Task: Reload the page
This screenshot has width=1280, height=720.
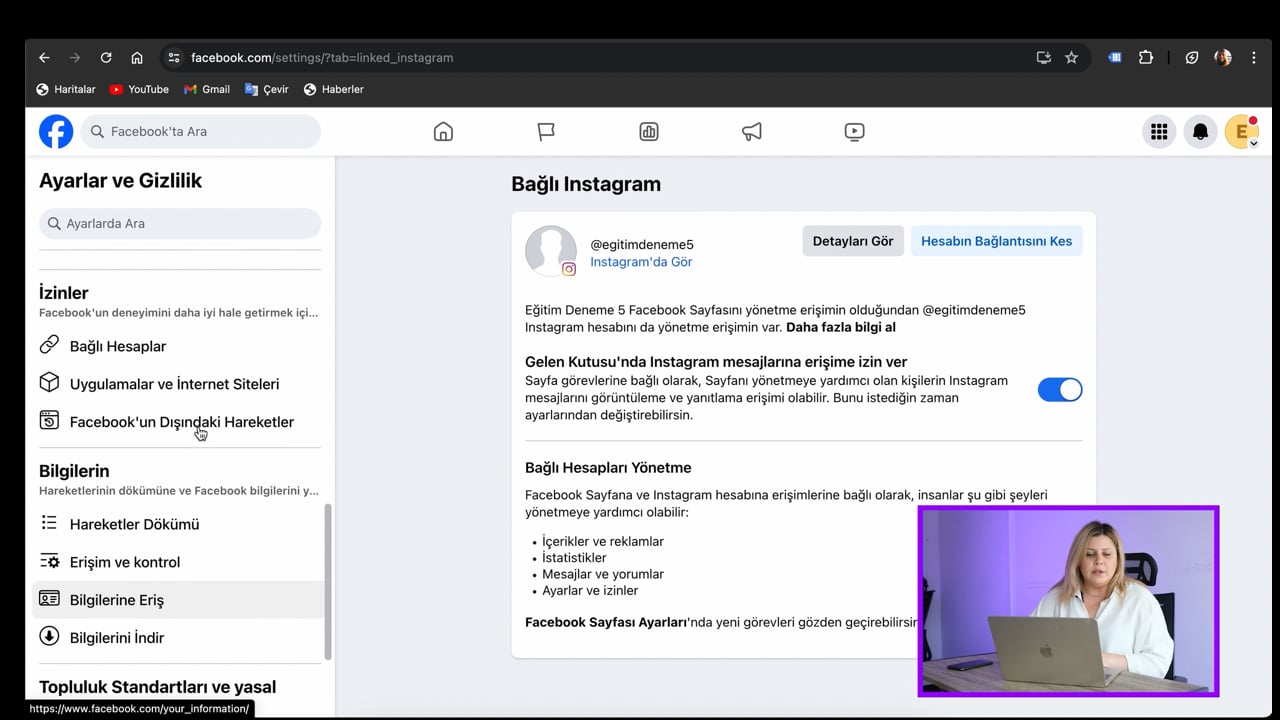Action: tap(106, 58)
